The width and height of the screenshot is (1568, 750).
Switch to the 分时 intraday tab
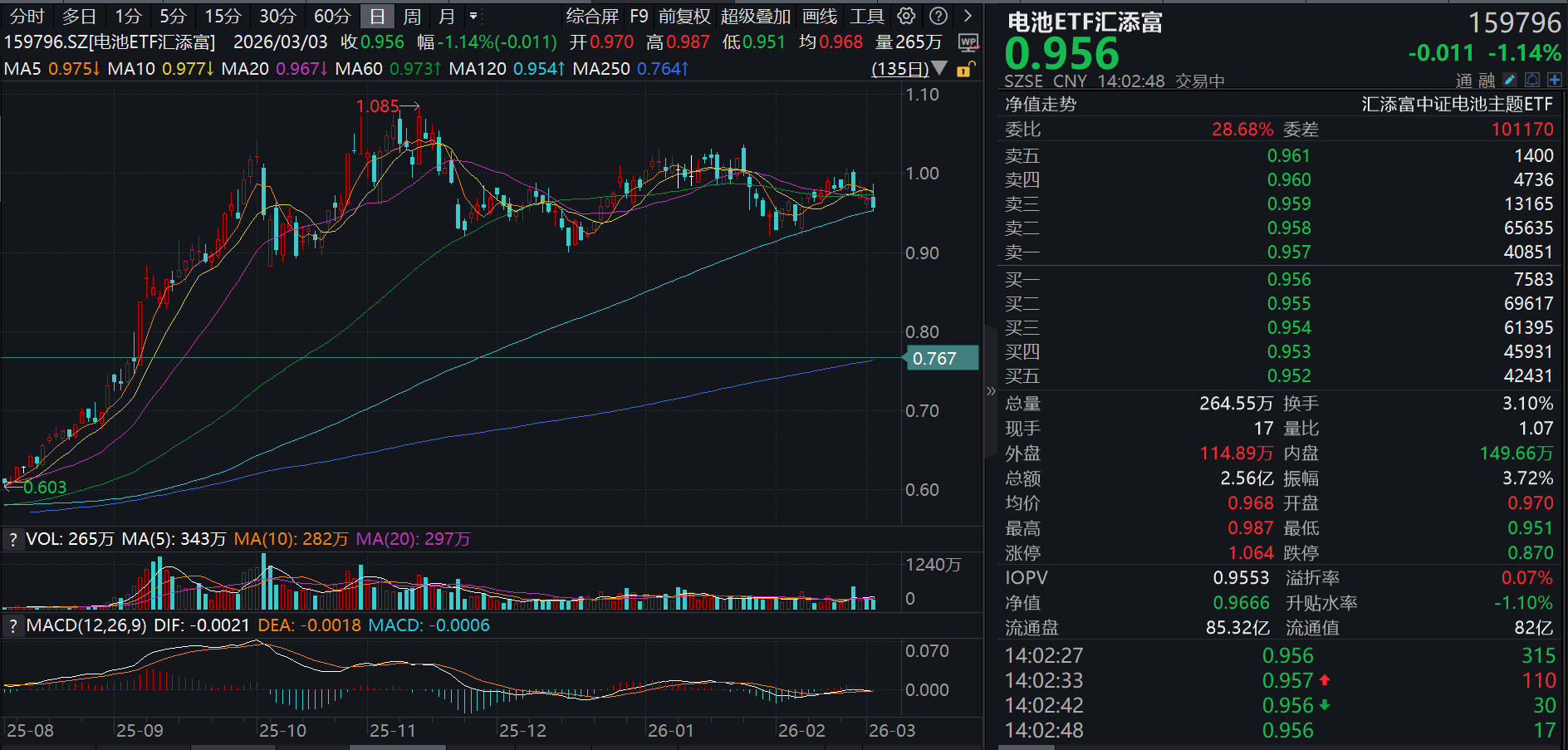(27, 17)
